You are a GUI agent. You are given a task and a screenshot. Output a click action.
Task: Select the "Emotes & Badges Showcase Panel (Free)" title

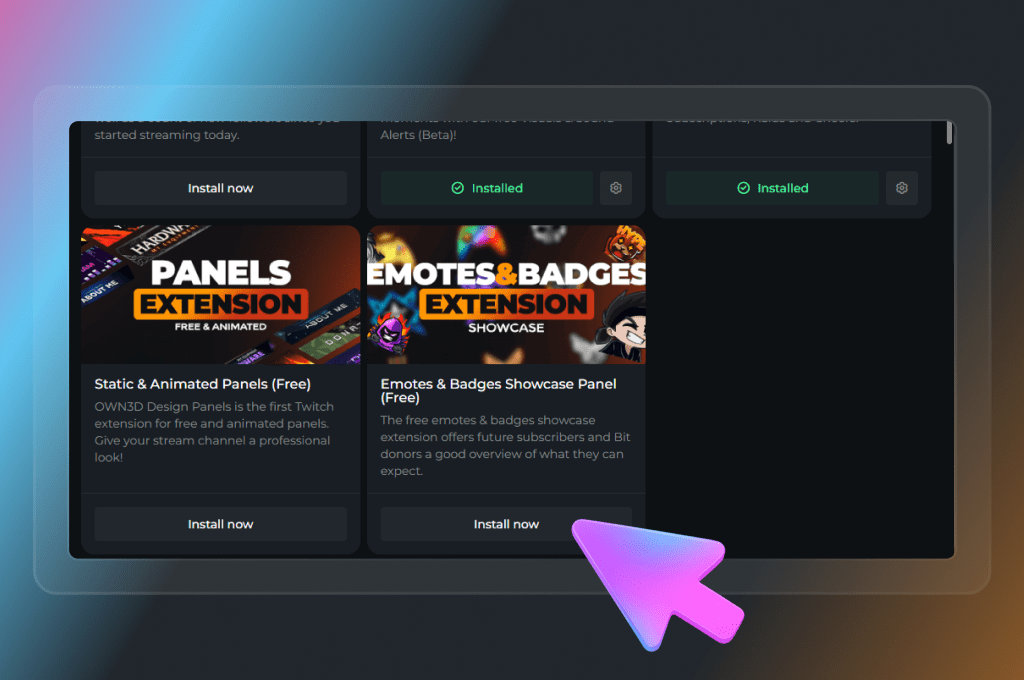click(x=498, y=391)
